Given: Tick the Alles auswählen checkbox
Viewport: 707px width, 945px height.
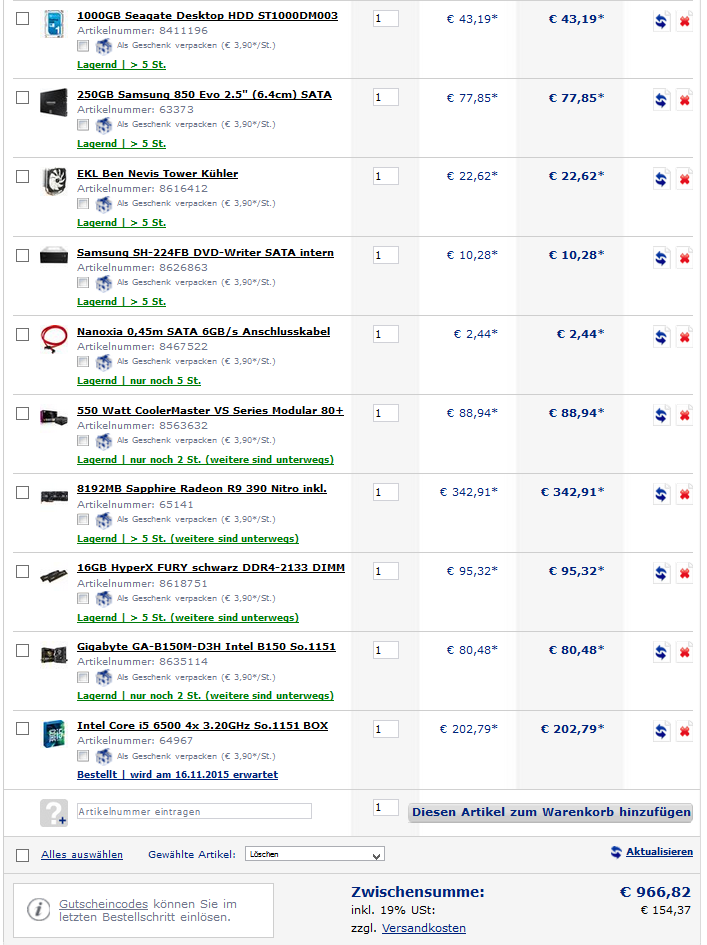Looking at the screenshot, I should pos(23,855).
